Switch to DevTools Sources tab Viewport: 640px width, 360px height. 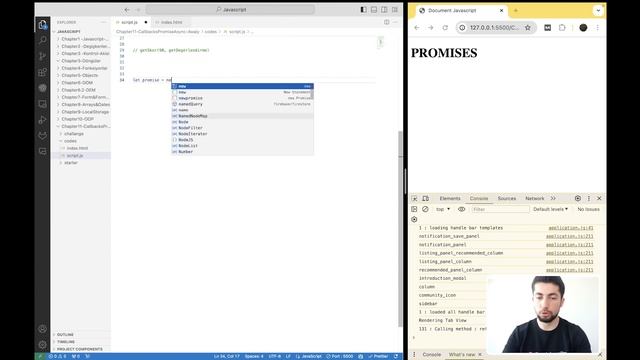(x=507, y=198)
